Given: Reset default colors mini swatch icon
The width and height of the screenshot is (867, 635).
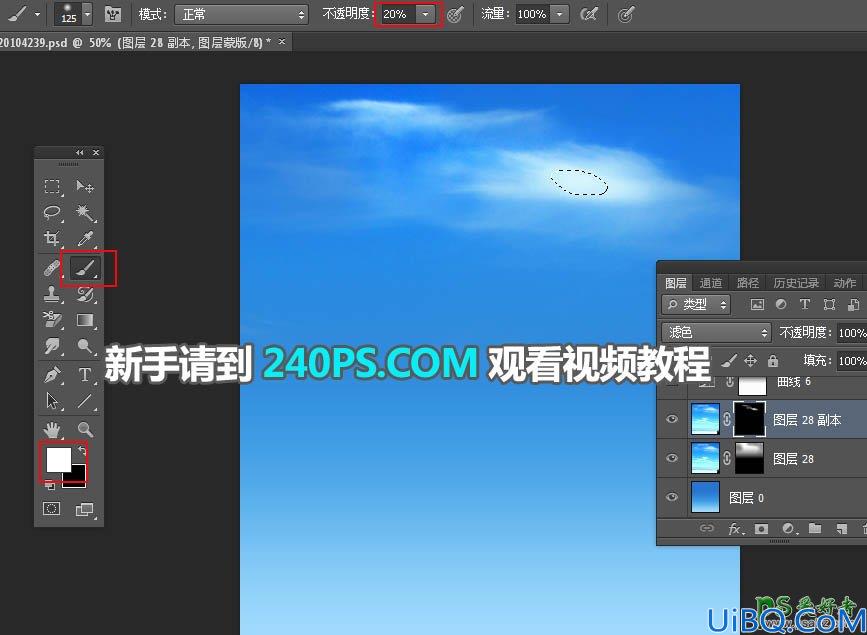Looking at the screenshot, I should [50, 485].
